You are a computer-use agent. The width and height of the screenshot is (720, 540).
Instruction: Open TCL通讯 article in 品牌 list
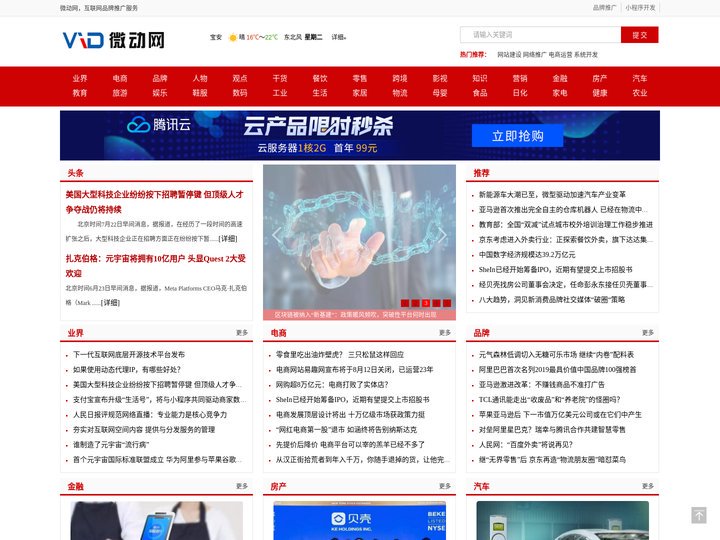549,400
